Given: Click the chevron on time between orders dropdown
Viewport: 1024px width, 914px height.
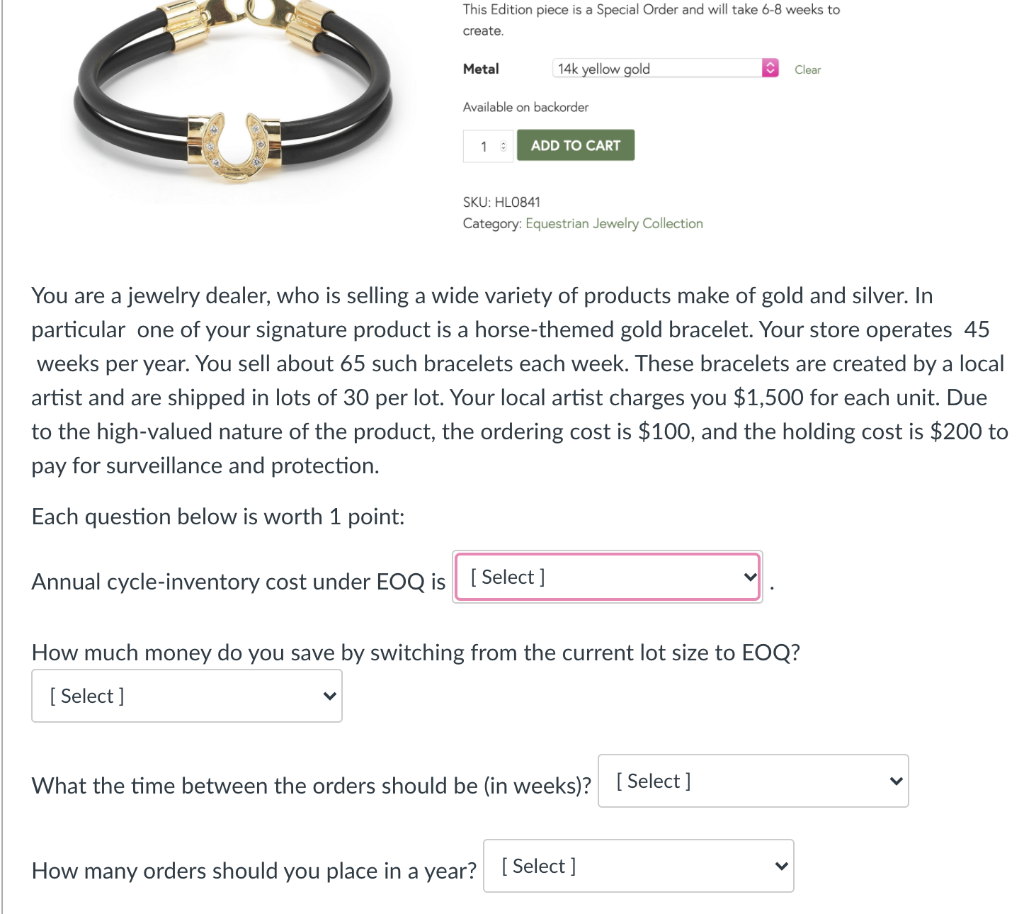Looking at the screenshot, I should coord(894,781).
